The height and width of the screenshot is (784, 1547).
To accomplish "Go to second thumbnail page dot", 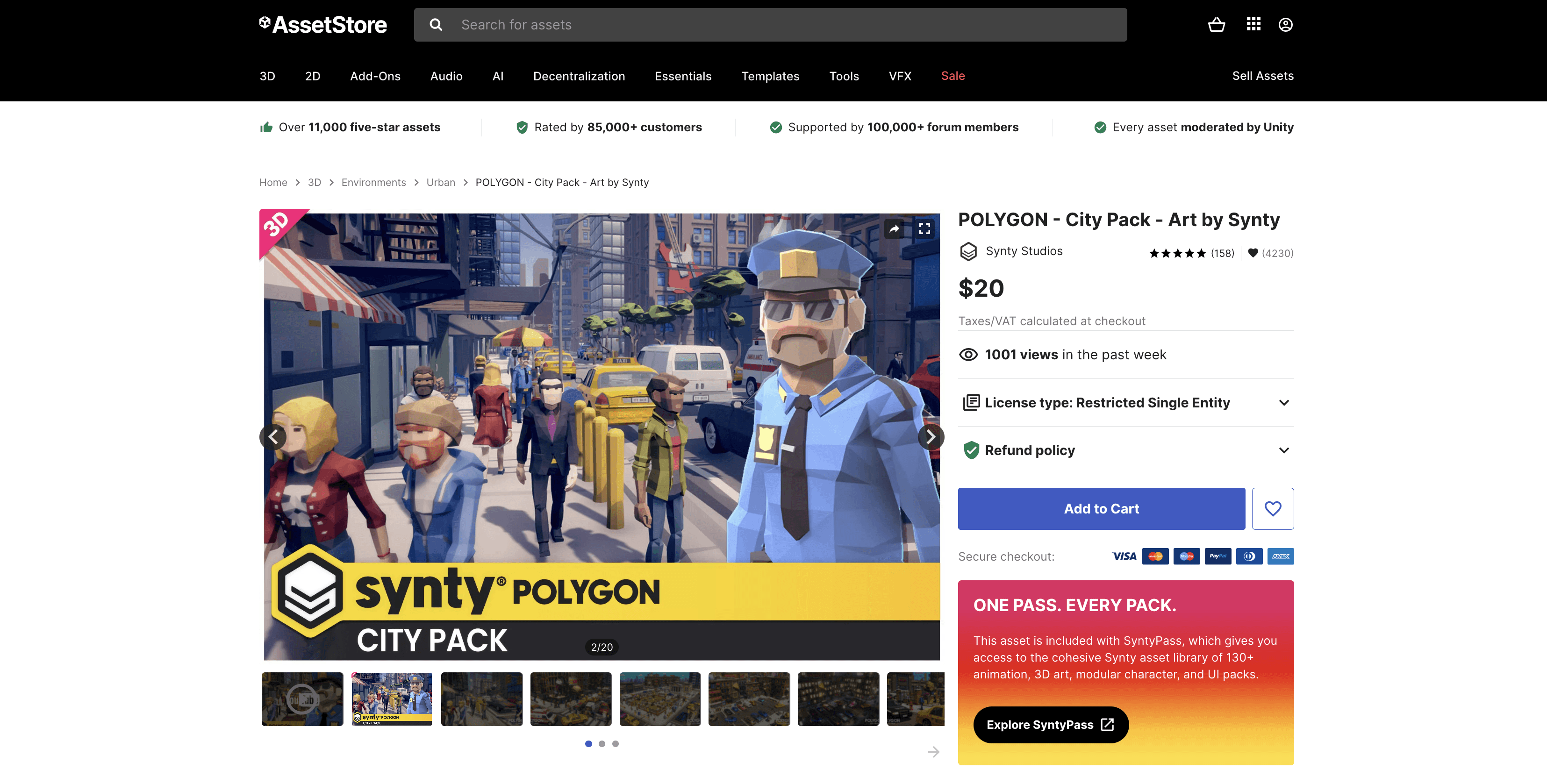I will [602, 744].
